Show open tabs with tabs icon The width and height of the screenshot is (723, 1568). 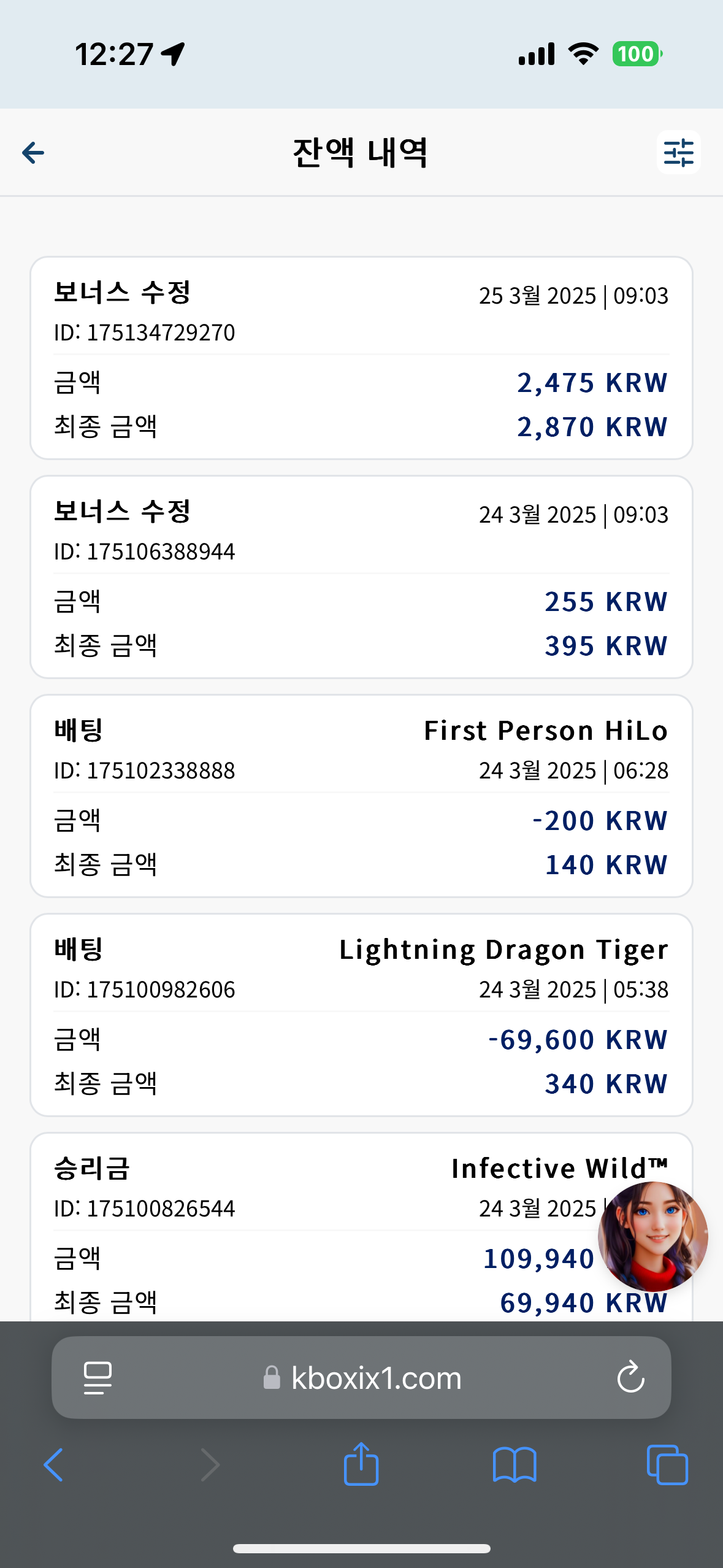click(x=667, y=1465)
